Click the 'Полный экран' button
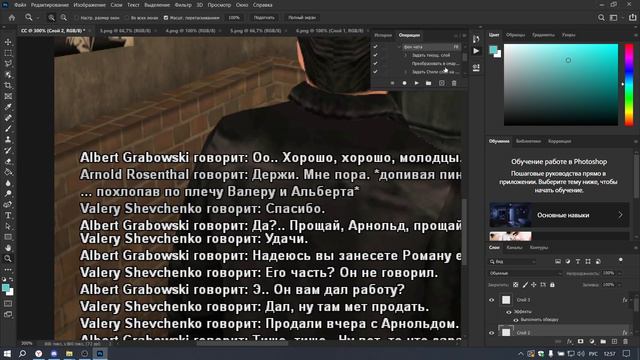The image size is (640, 360). 302,18
